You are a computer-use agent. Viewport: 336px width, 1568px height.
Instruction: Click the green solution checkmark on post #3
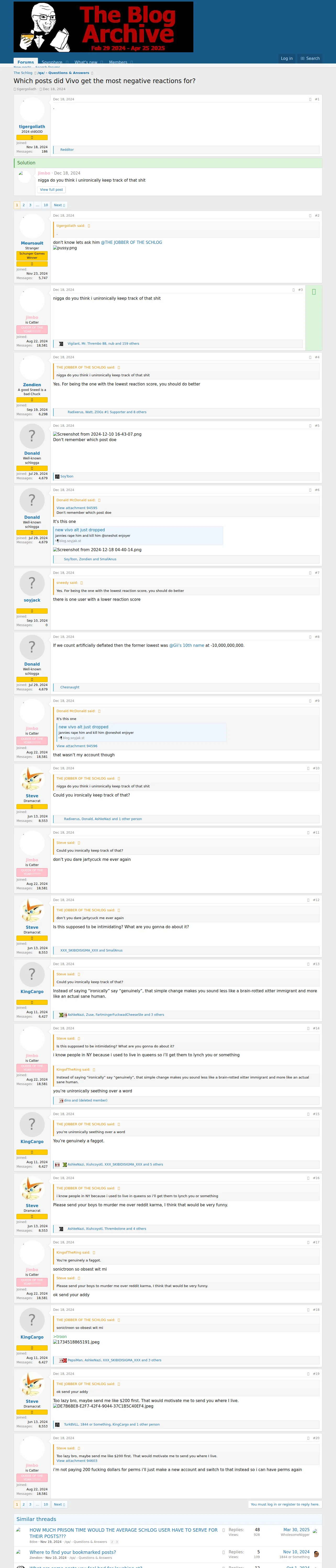coord(313,292)
